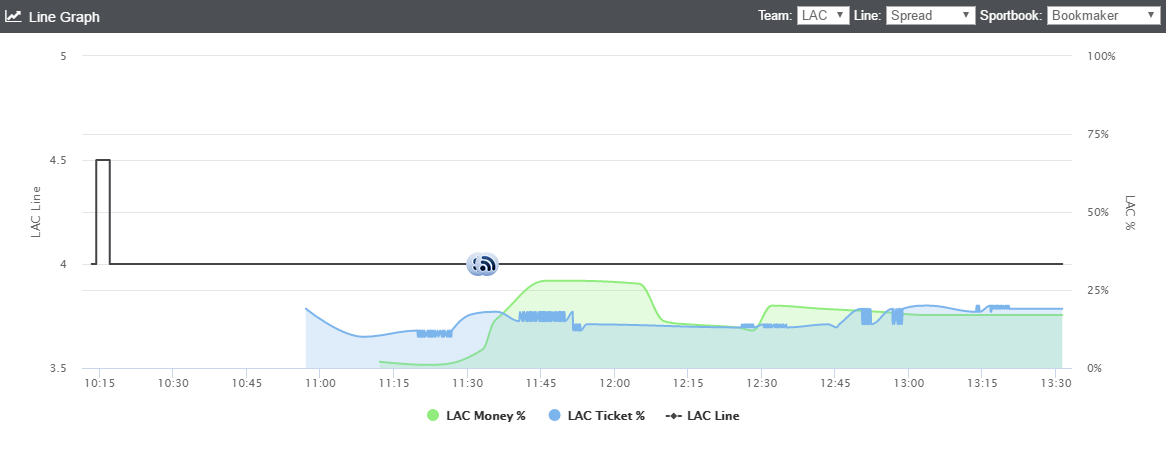Viewport: 1166px width, 457px height.
Task: Click the 12:00 x-axis time label
Action: (x=614, y=383)
